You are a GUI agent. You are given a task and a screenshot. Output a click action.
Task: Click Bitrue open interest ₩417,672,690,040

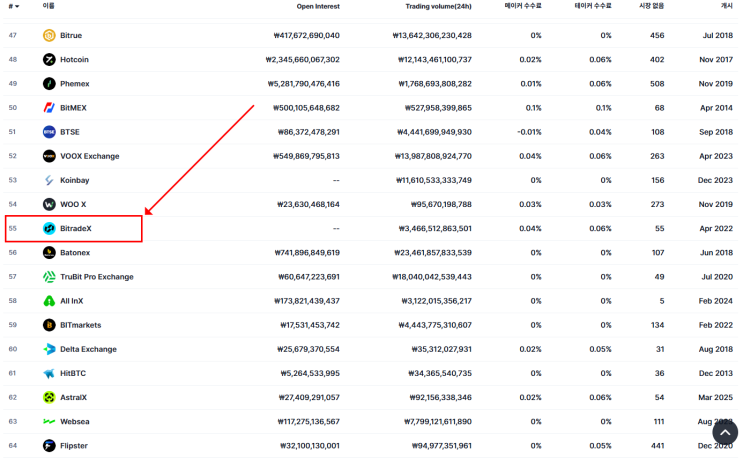point(307,36)
